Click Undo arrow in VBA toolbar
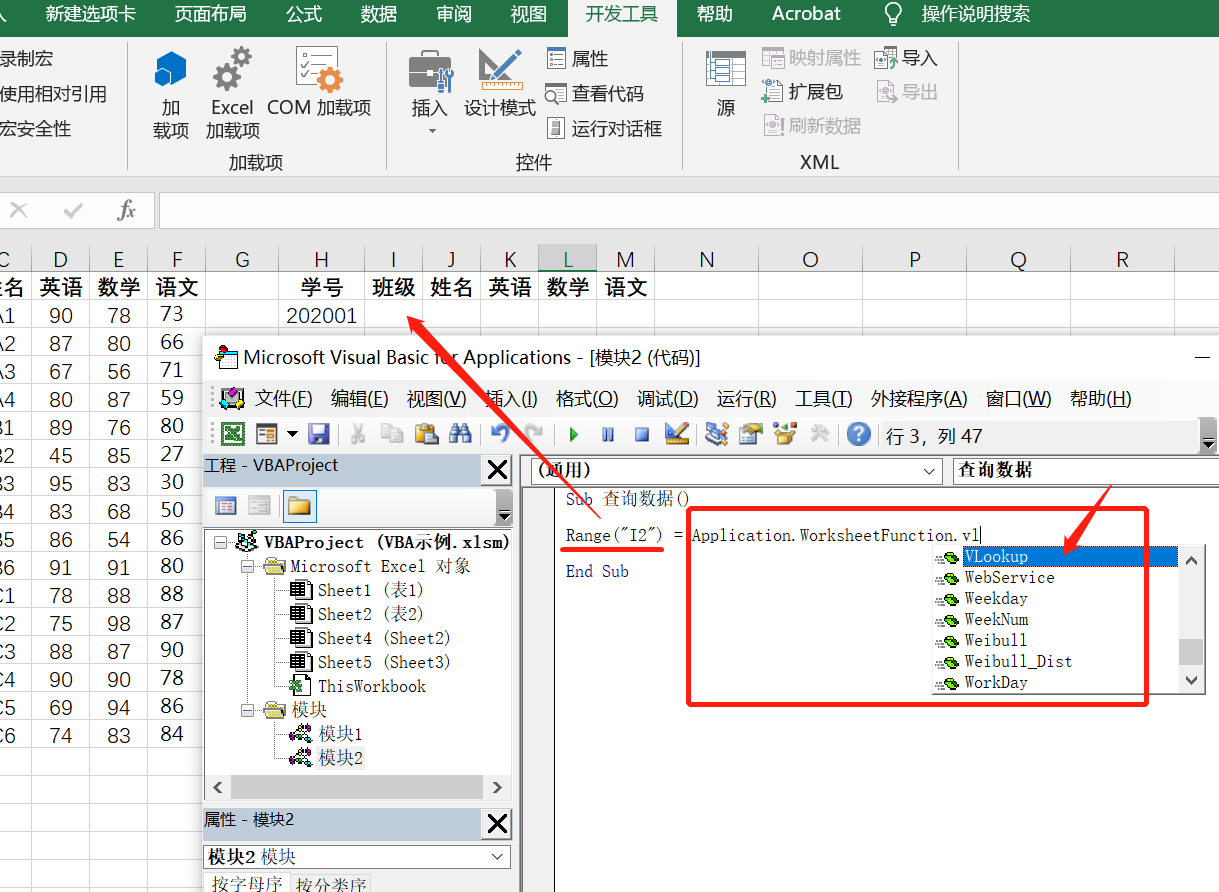The image size is (1219, 892). pos(500,434)
